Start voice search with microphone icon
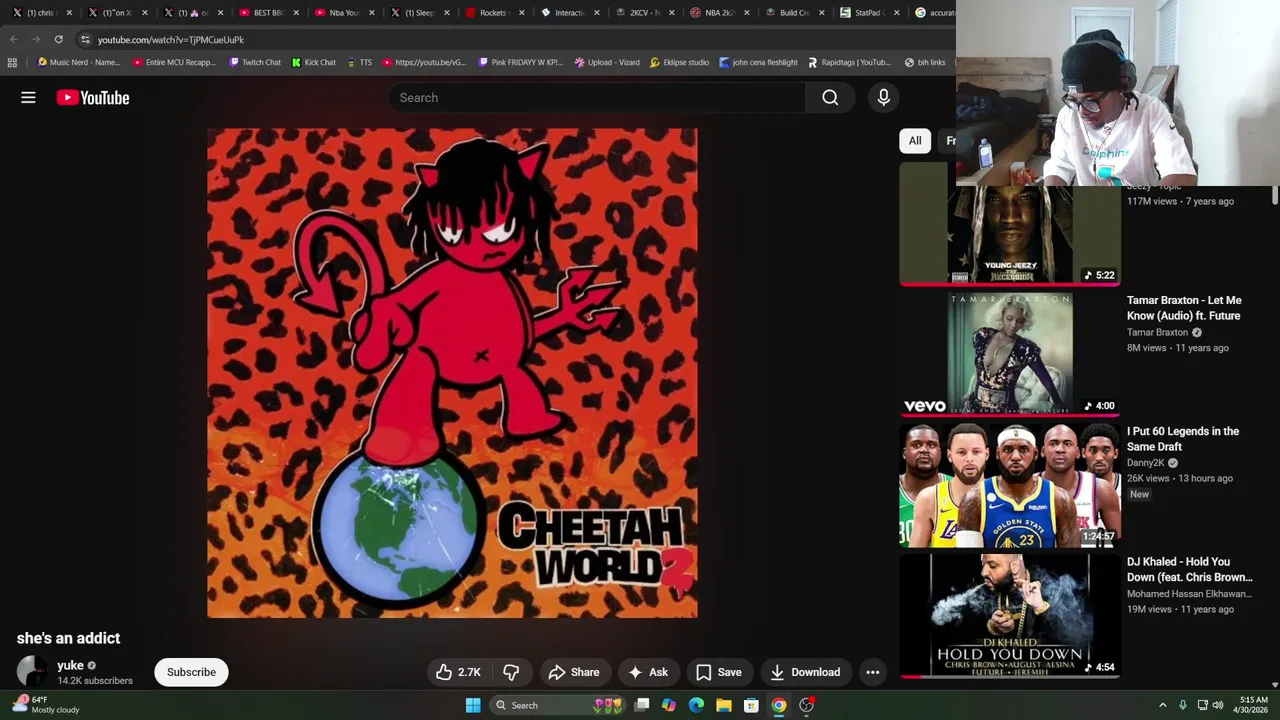 point(883,97)
